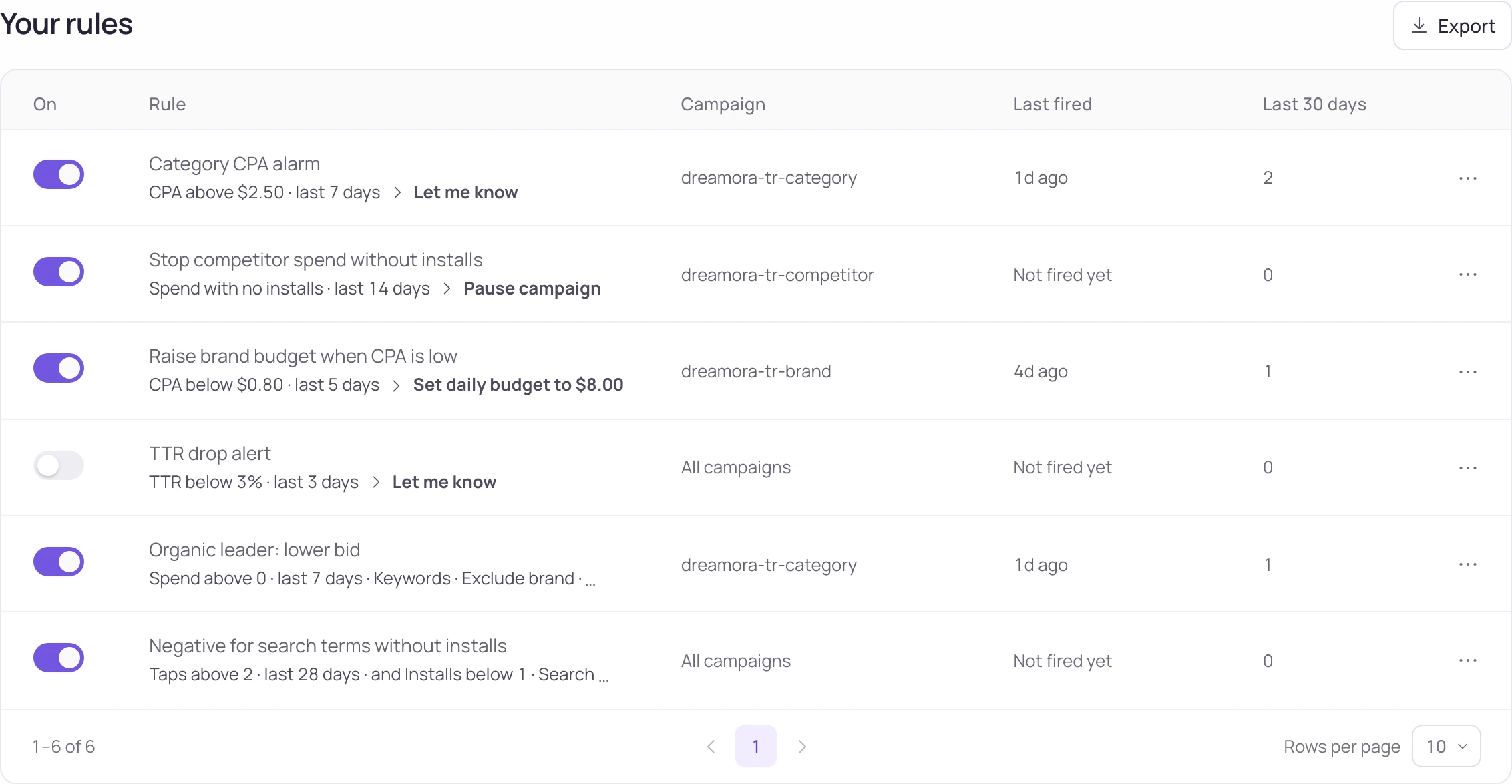
Task: Open more options for Negative search terms rule
Action: click(x=1467, y=660)
